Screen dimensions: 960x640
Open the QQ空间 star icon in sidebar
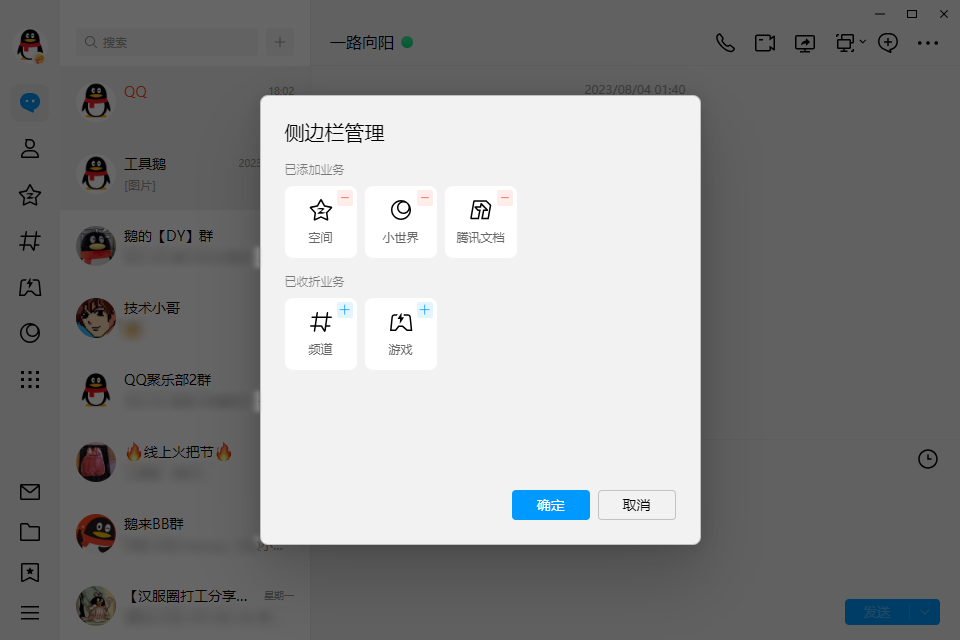[29, 195]
